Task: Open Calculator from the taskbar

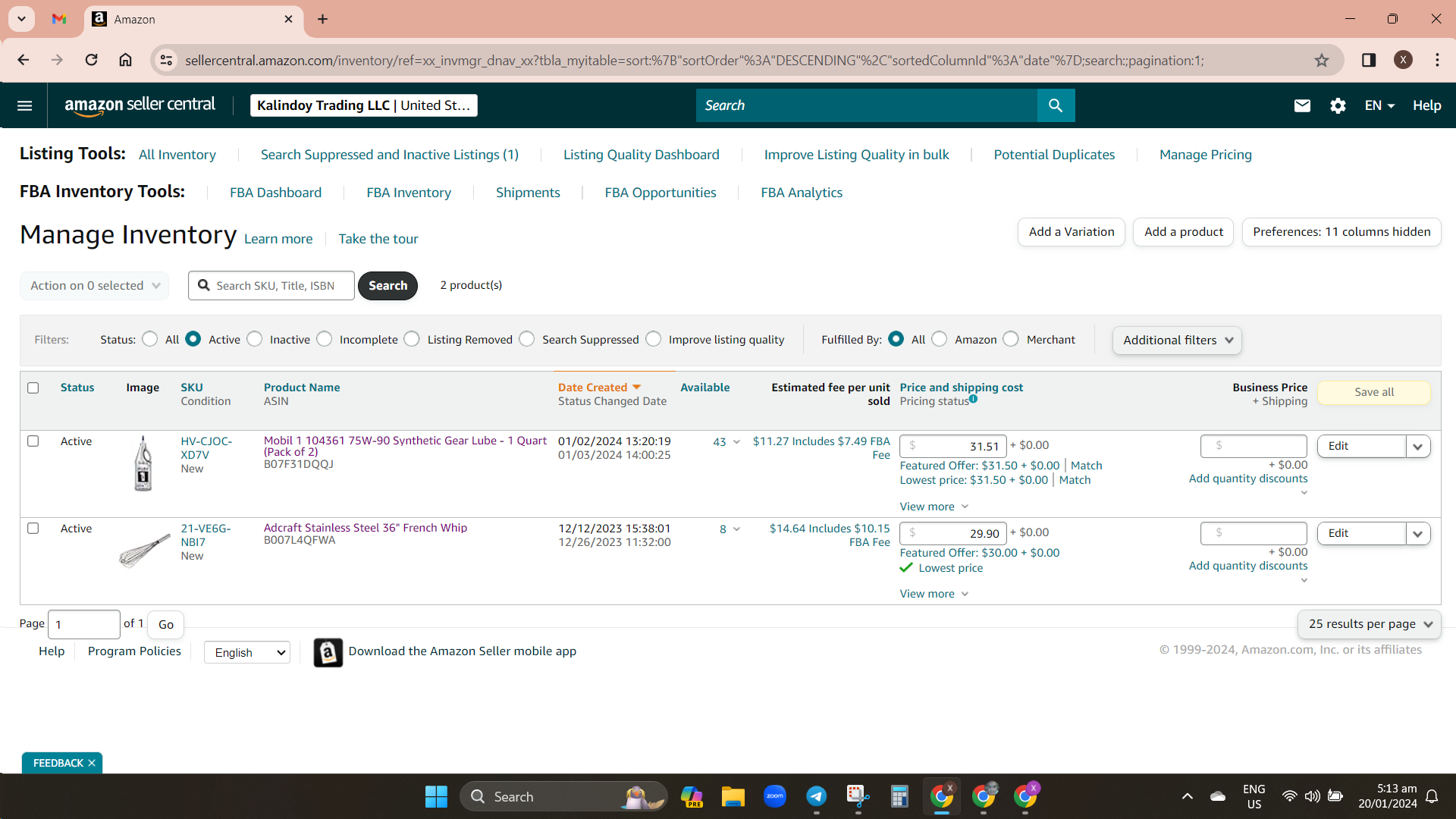Action: (899, 796)
